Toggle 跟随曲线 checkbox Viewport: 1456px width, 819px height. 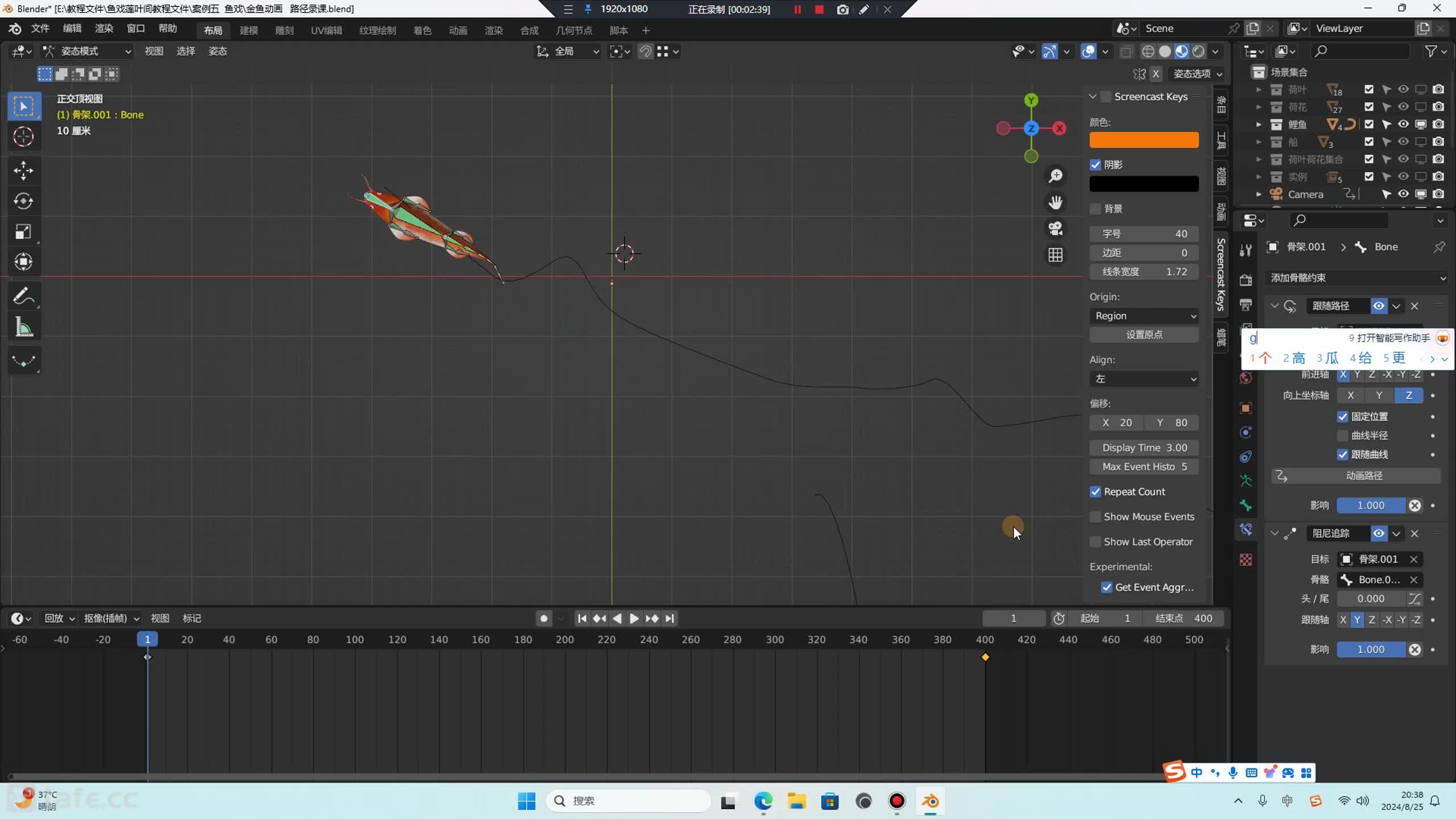pos(1343,454)
